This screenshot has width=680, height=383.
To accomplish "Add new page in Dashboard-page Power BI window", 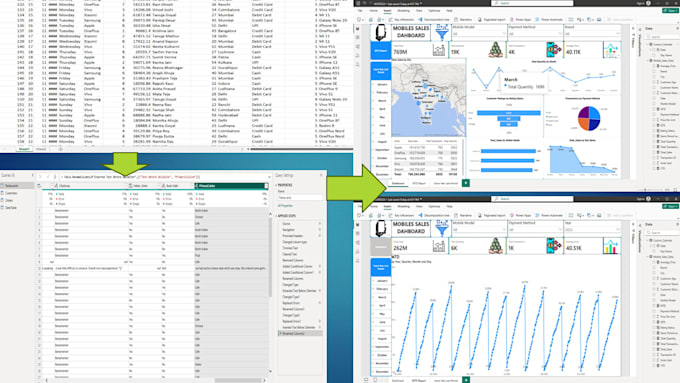I will [466, 183].
